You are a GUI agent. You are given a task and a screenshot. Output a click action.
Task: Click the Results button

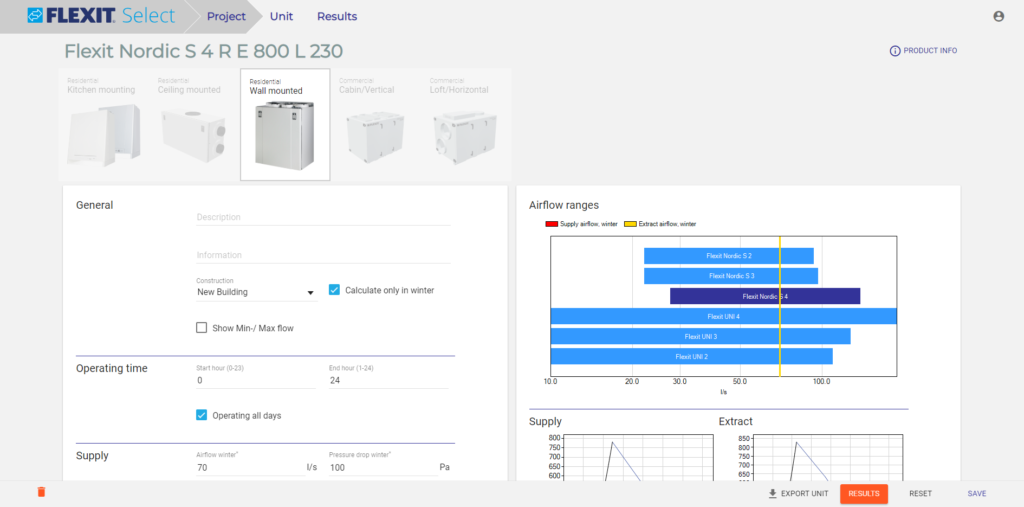pyautogui.click(x=863, y=493)
